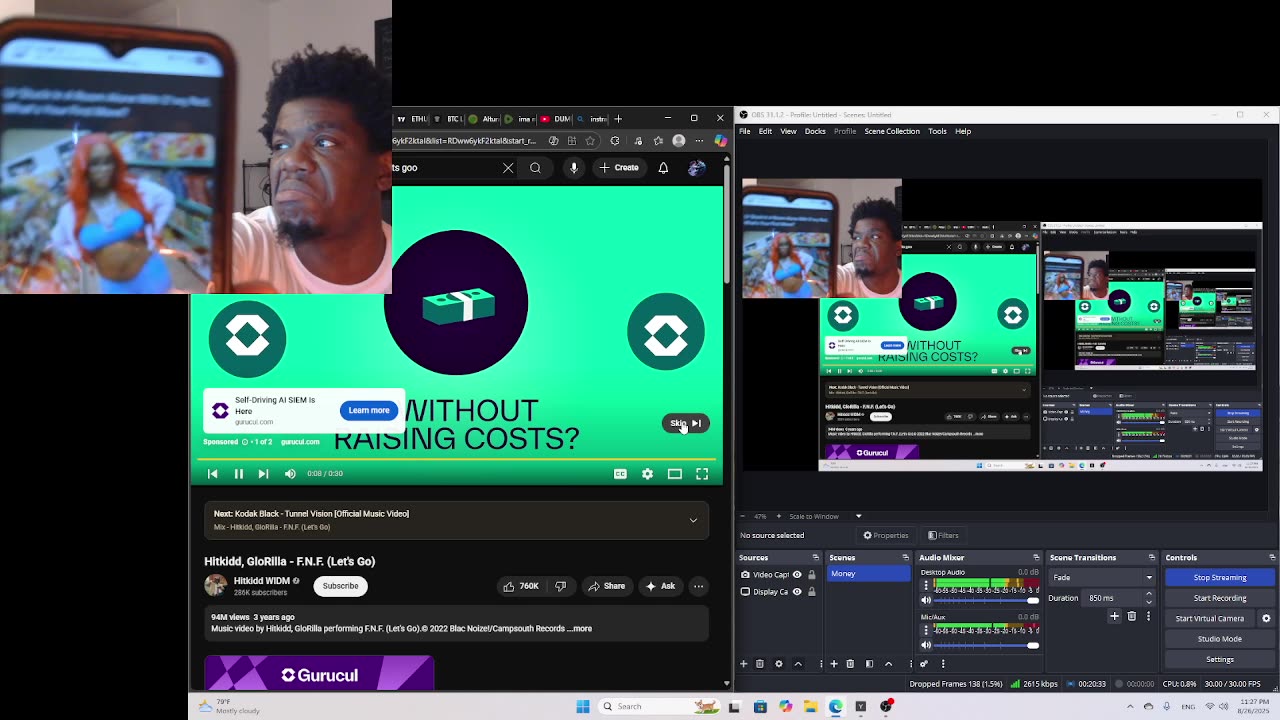Add a configurable scene transition
The image size is (1280, 720).
(x=1115, y=616)
